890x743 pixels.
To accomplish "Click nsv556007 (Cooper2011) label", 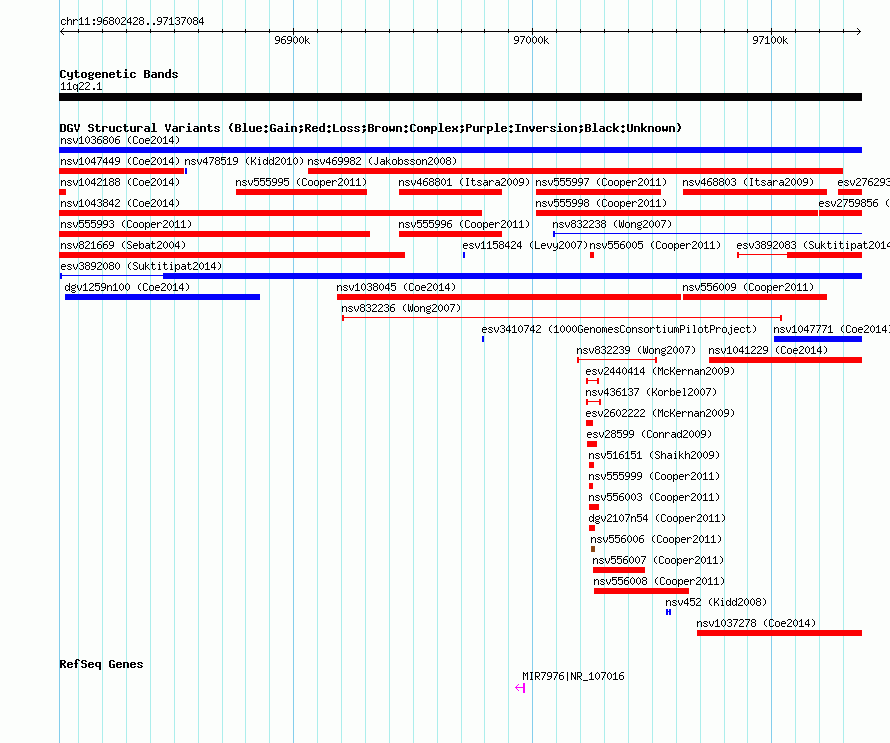I will [x=658, y=560].
